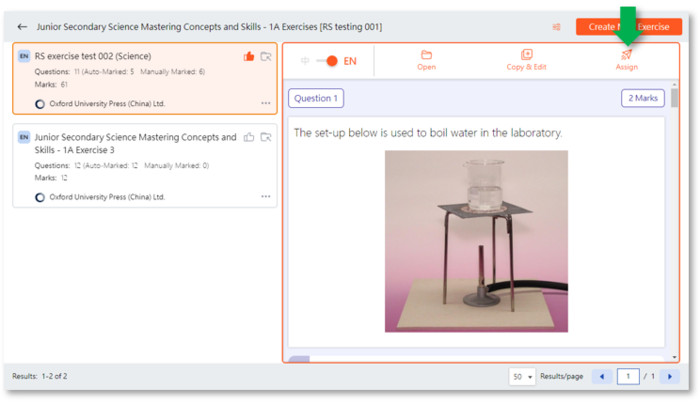Open the filter settings icon near Create button

tap(556, 27)
